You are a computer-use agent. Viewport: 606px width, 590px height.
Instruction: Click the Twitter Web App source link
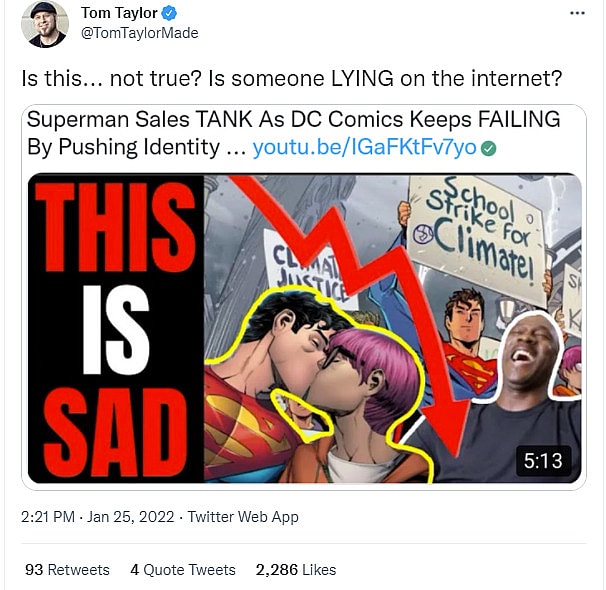[x=244, y=517]
